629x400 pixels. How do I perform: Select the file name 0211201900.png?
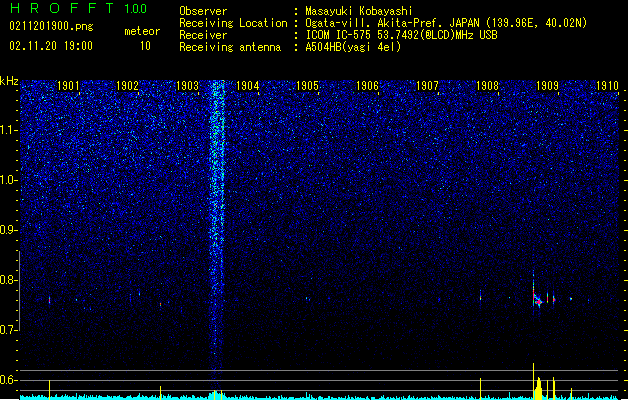[51, 26]
